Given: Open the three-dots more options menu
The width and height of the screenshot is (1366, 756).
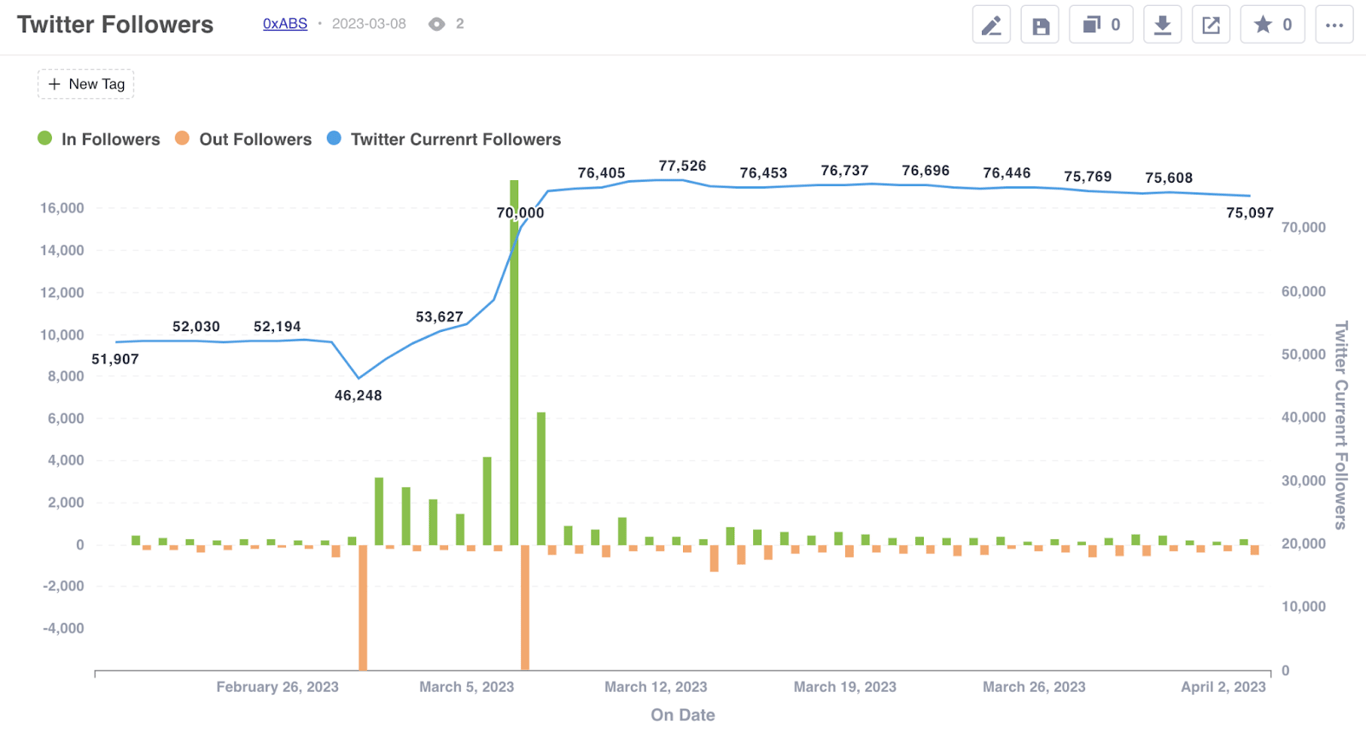Looking at the screenshot, I should [x=1335, y=25].
